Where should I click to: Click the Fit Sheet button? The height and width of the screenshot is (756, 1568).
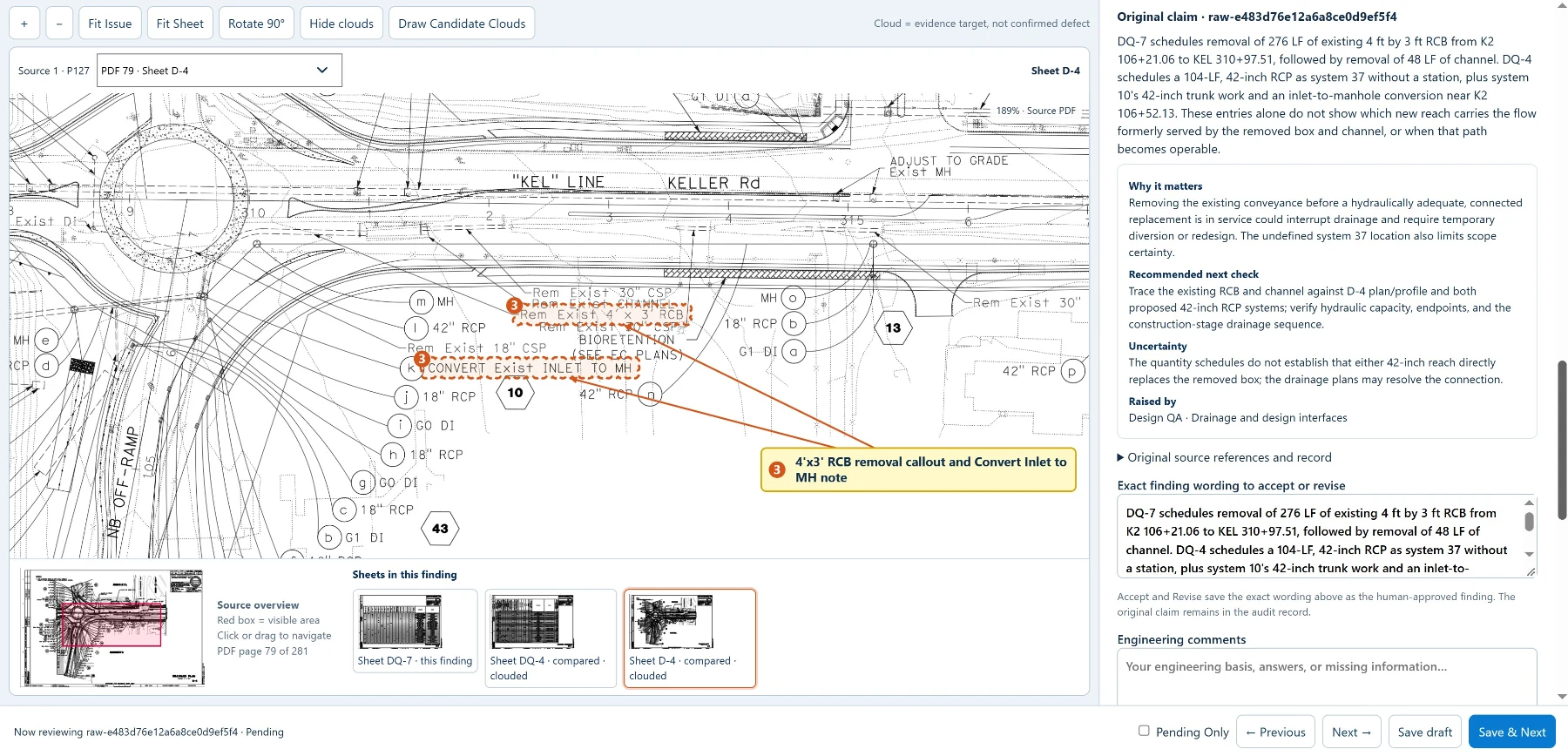(x=180, y=24)
